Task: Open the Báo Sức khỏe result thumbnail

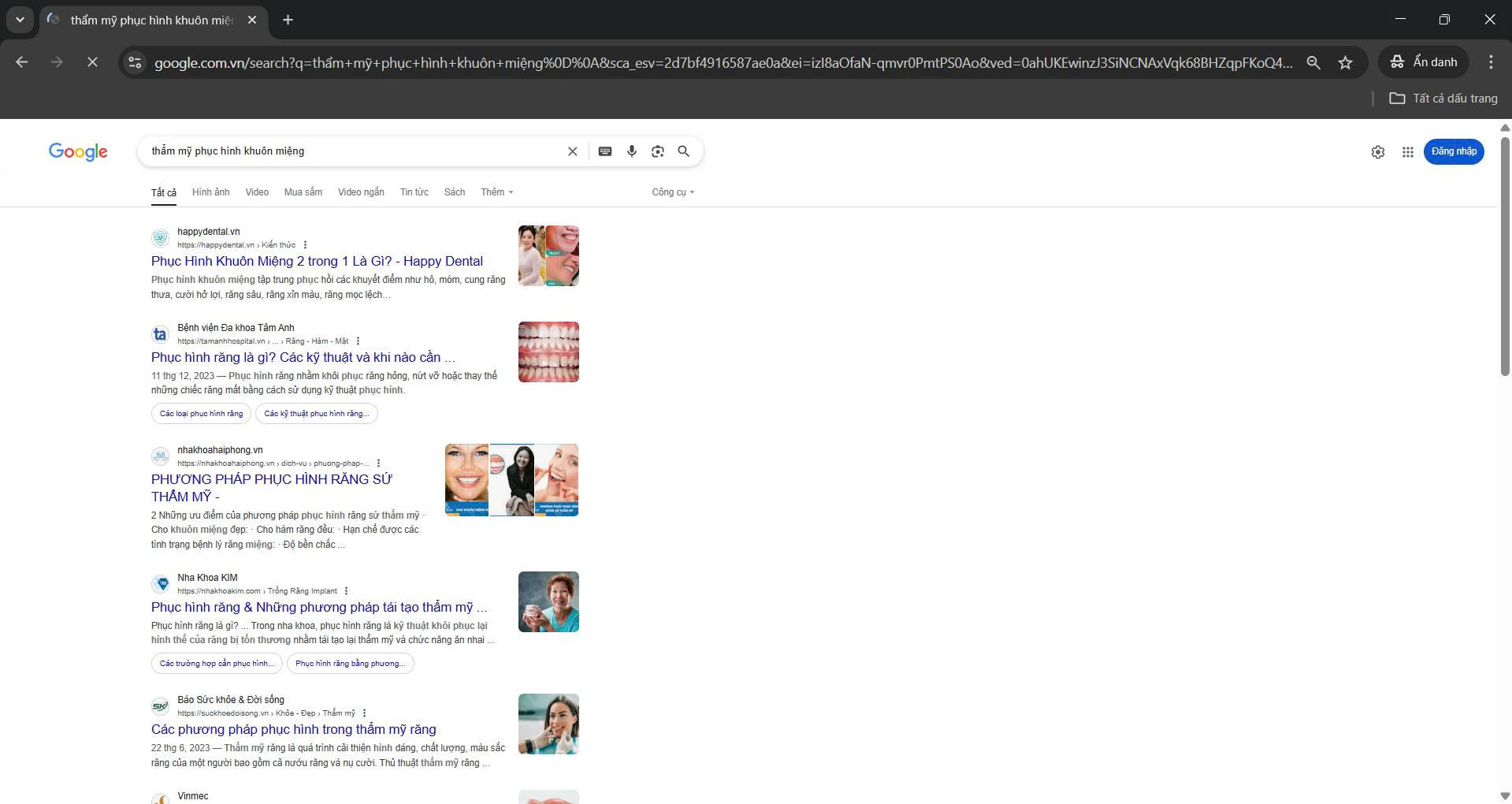Action: click(548, 724)
